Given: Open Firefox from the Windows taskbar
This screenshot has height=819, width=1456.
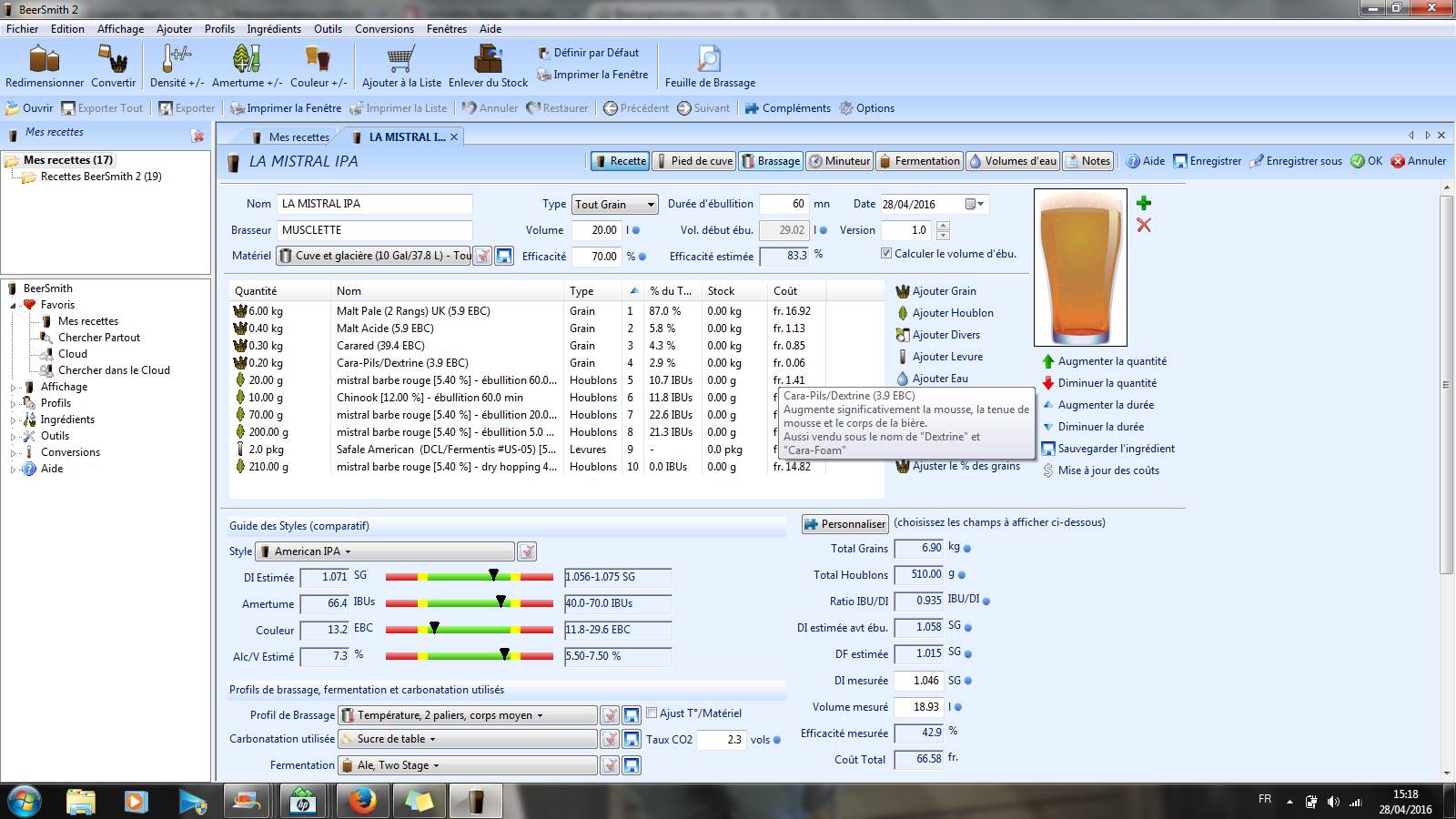Looking at the screenshot, I should coord(361,802).
